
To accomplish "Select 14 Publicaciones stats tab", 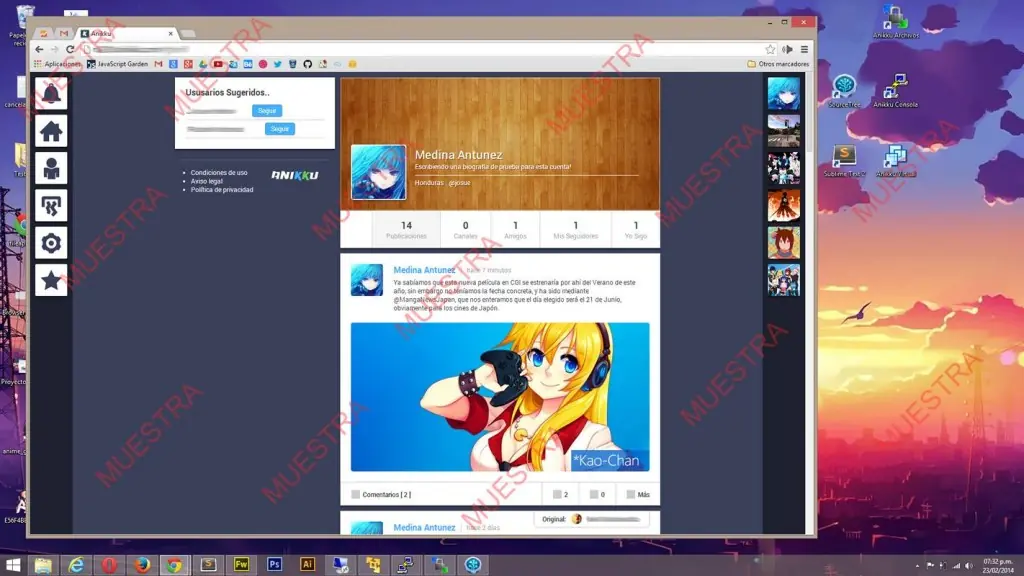I will pyautogui.click(x=406, y=229).
